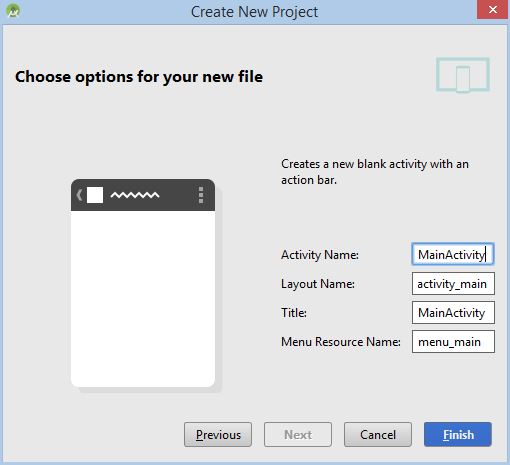Click the Choose options heading text
The image size is (510, 465).
point(139,77)
